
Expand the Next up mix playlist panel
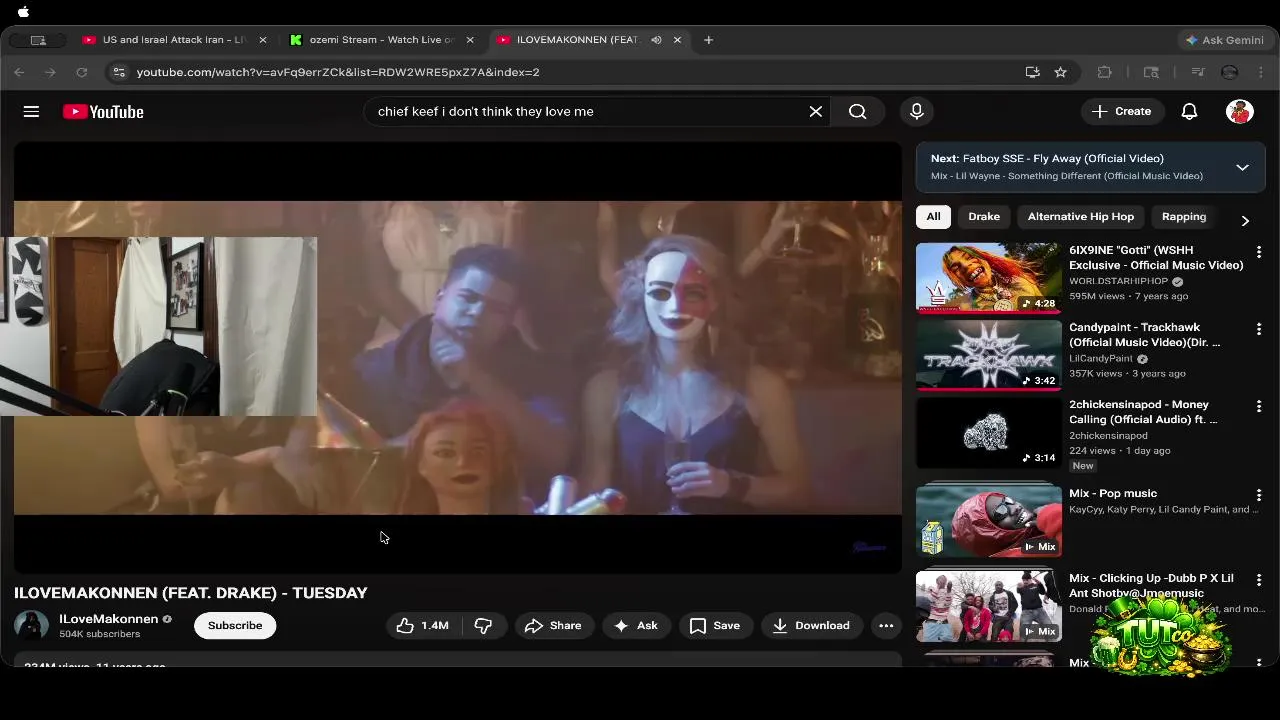(1242, 167)
